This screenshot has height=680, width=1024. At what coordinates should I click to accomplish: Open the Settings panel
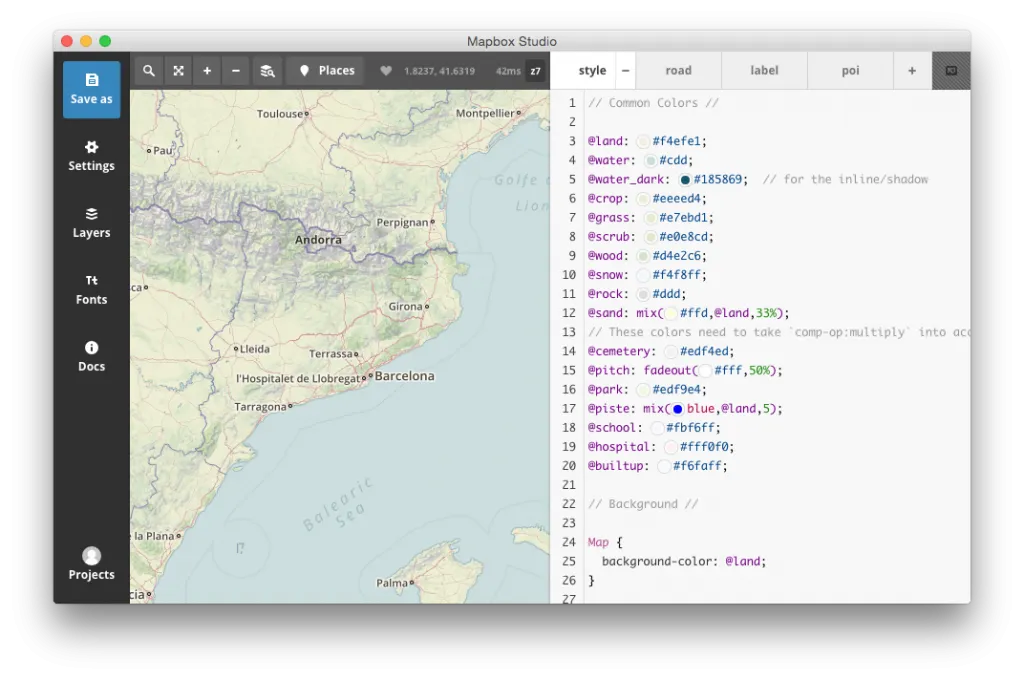(91, 156)
